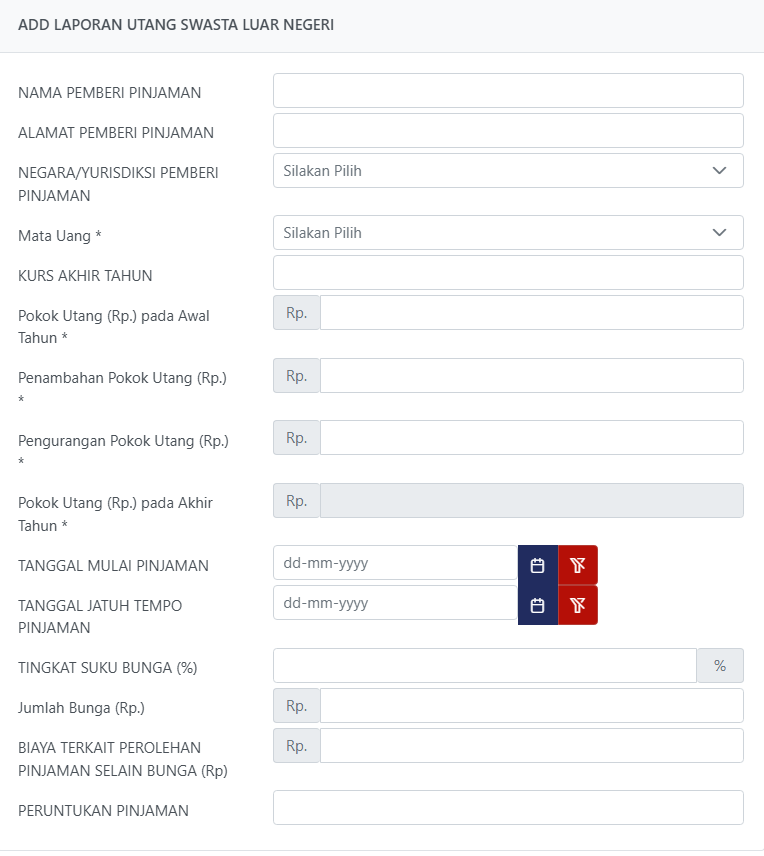Click the disabled Pokok Utang Akhir Tahun field

[531, 501]
